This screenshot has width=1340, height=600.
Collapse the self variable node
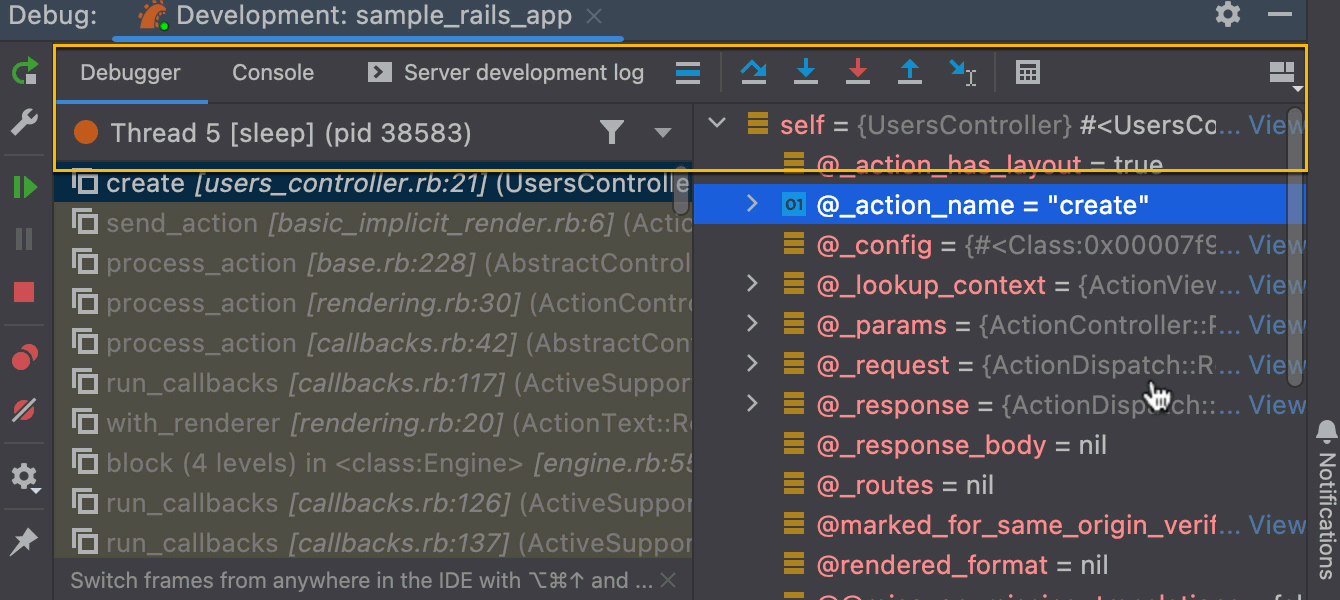pyautogui.click(x=715, y=122)
